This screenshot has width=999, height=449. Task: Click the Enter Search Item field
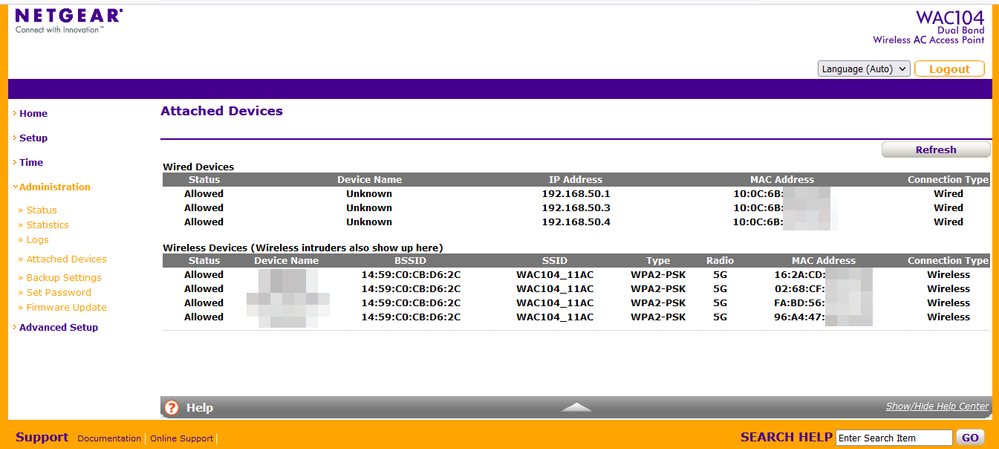(x=894, y=438)
